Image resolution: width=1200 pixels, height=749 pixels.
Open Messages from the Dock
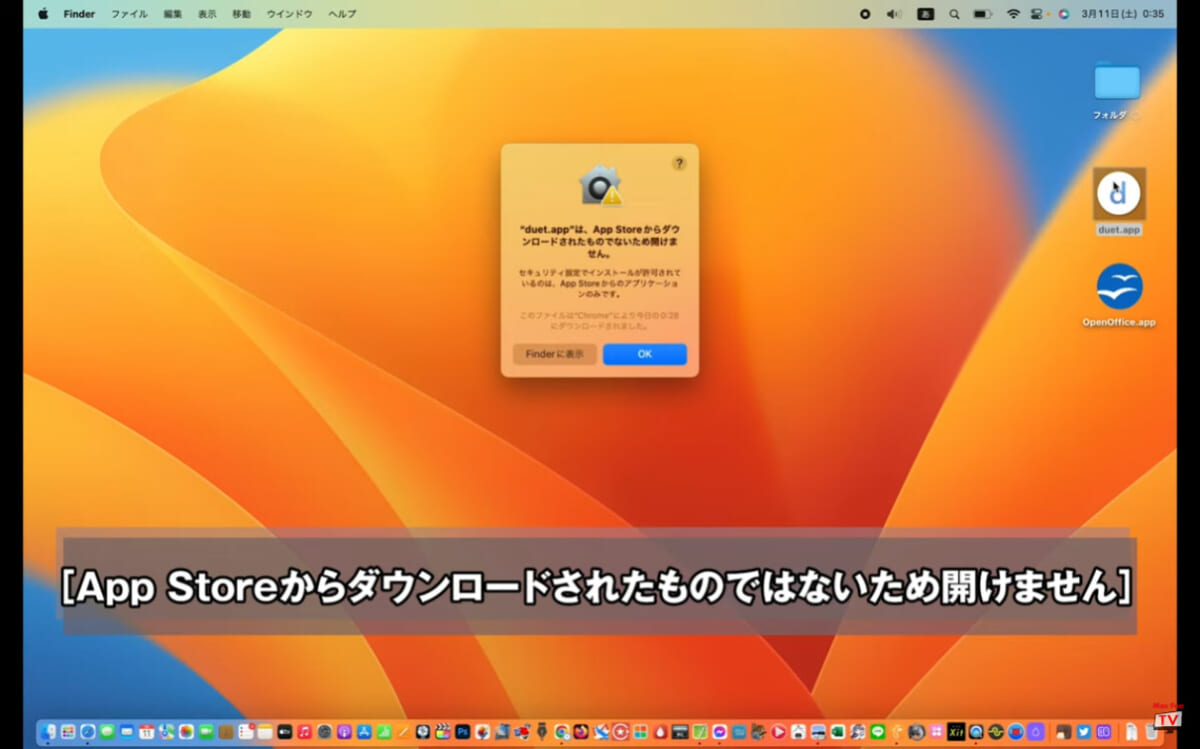(107, 732)
